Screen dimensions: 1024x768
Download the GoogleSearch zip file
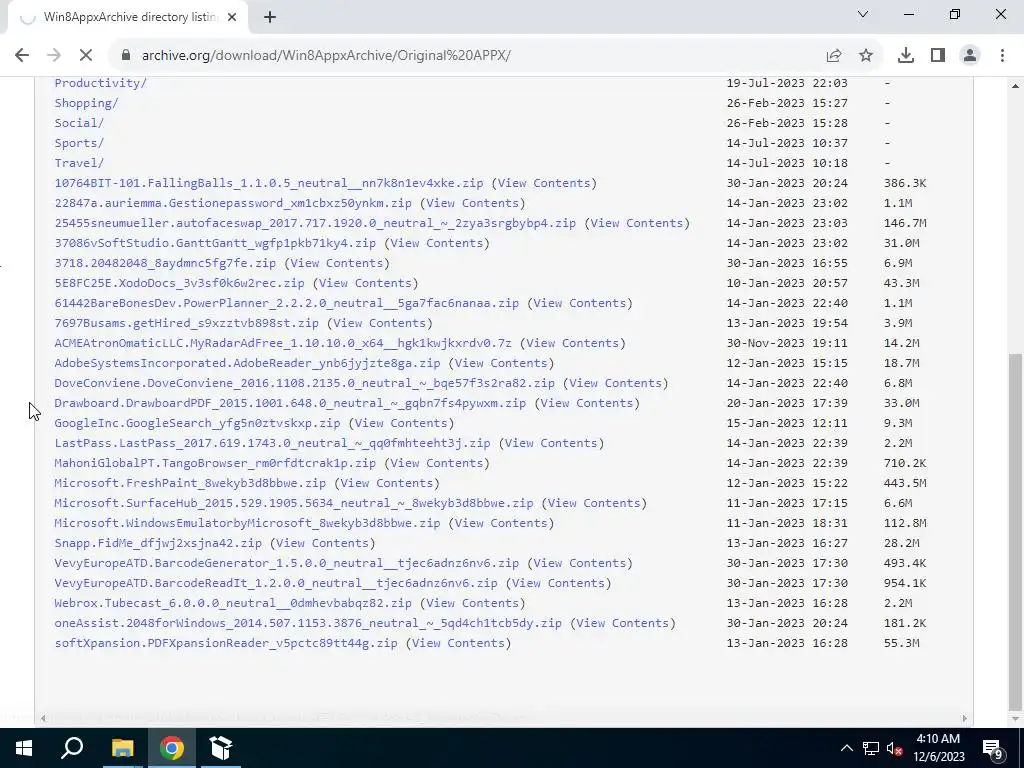tap(197, 423)
